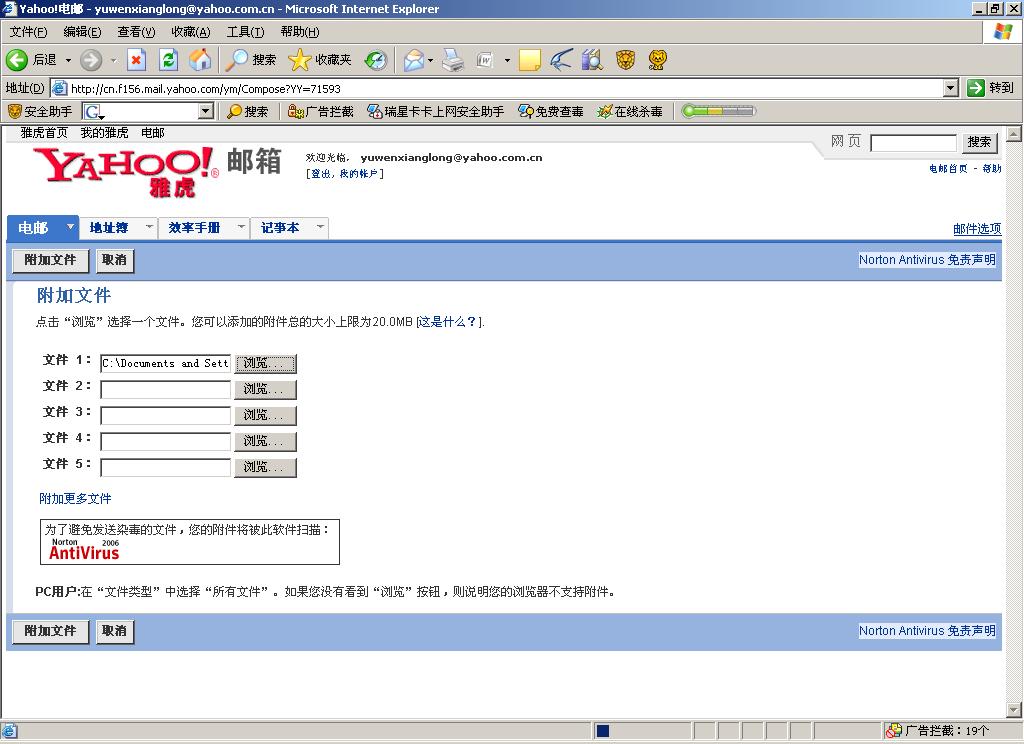Screen dimensions: 1024x744
Task: Click the Home house icon
Action: [200, 60]
